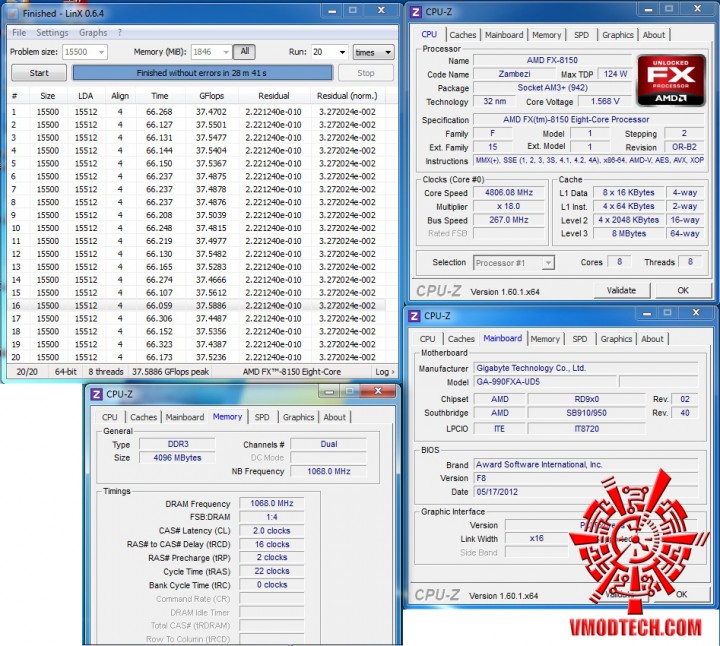Click the 37.5886 GFlops peak status entry

tap(170, 372)
